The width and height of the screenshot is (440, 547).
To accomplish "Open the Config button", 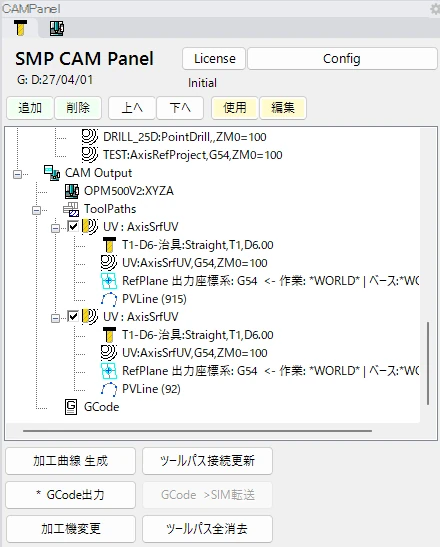I will [x=342, y=58].
